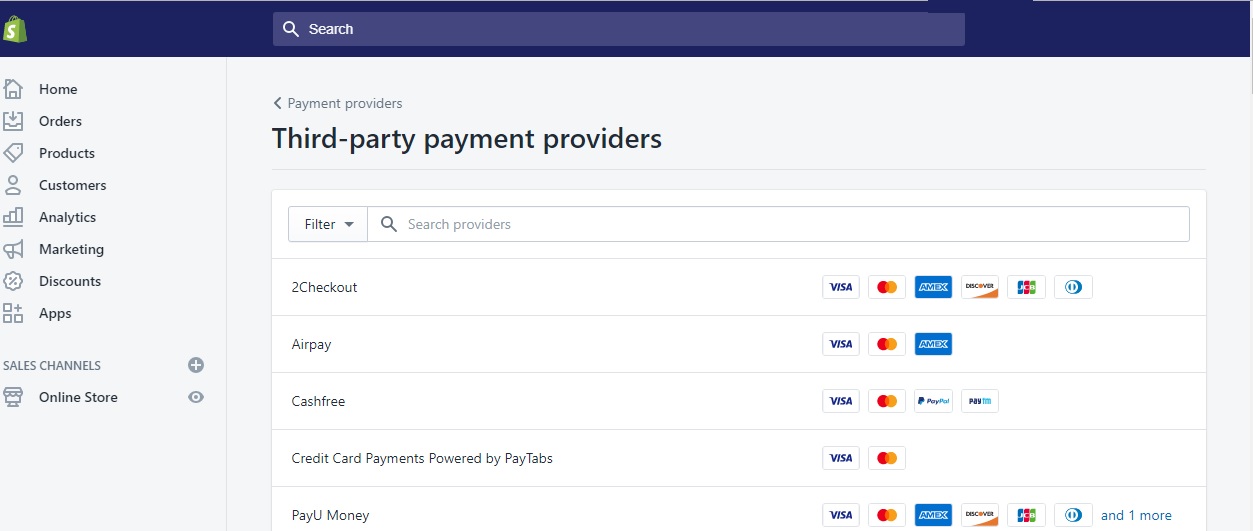Select the 2Checkout provider
Screen dimensions: 1253x531
coord(739,287)
